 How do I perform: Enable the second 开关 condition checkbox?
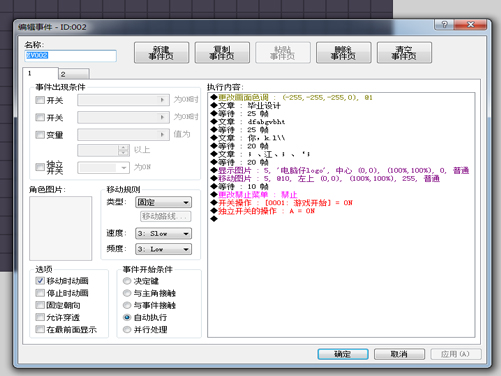40,117
